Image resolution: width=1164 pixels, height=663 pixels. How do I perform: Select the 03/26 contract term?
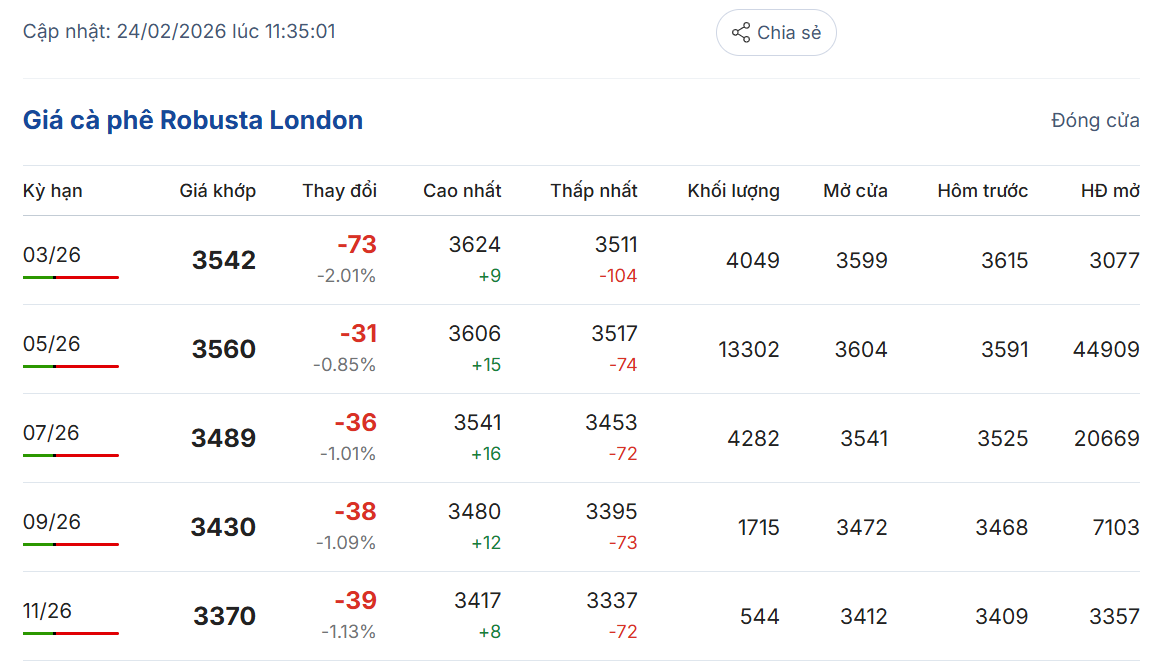[x=52, y=255]
